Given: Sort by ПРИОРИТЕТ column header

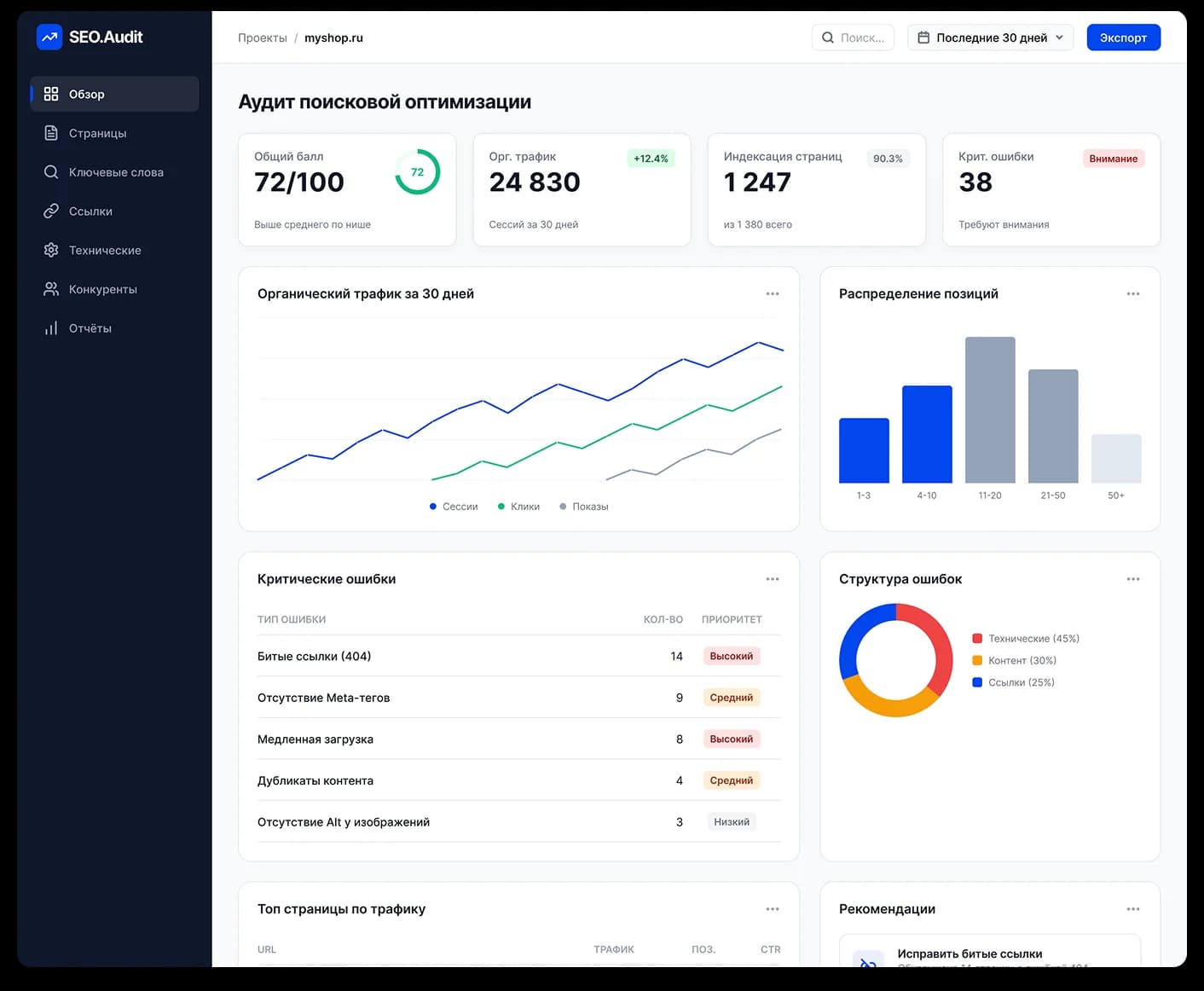Looking at the screenshot, I should tap(732, 619).
